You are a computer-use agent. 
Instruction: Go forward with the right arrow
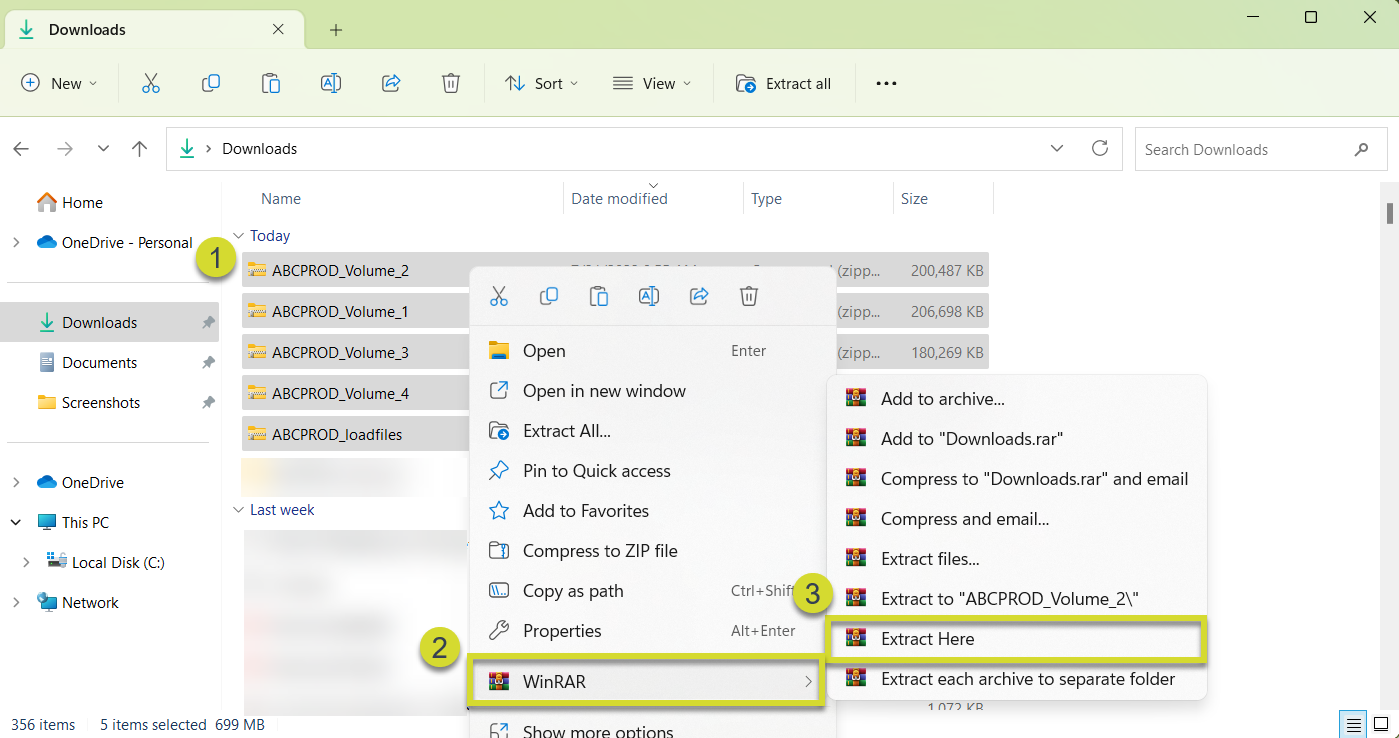pos(65,149)
